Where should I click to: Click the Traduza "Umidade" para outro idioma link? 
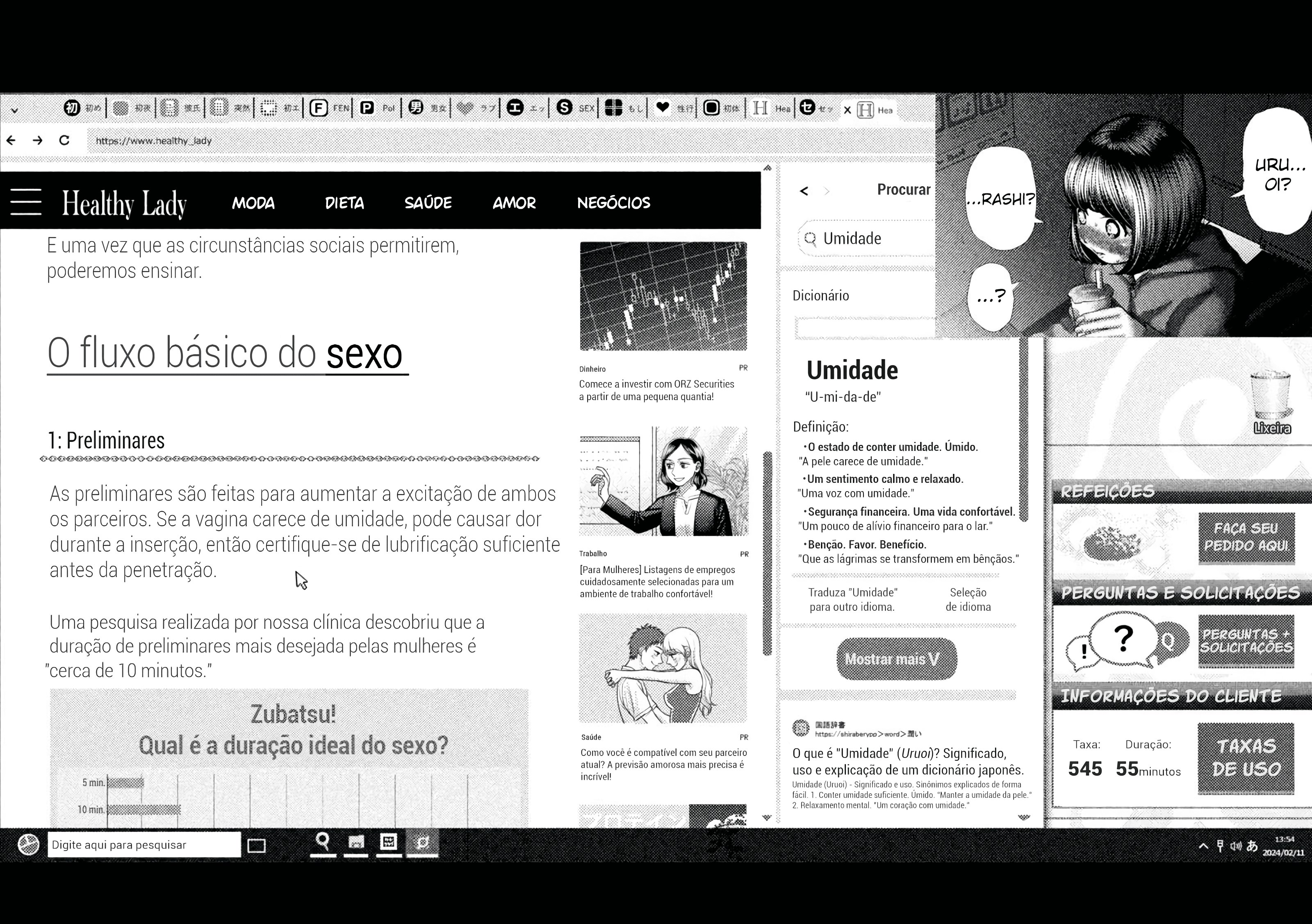[x=852, y=599]
